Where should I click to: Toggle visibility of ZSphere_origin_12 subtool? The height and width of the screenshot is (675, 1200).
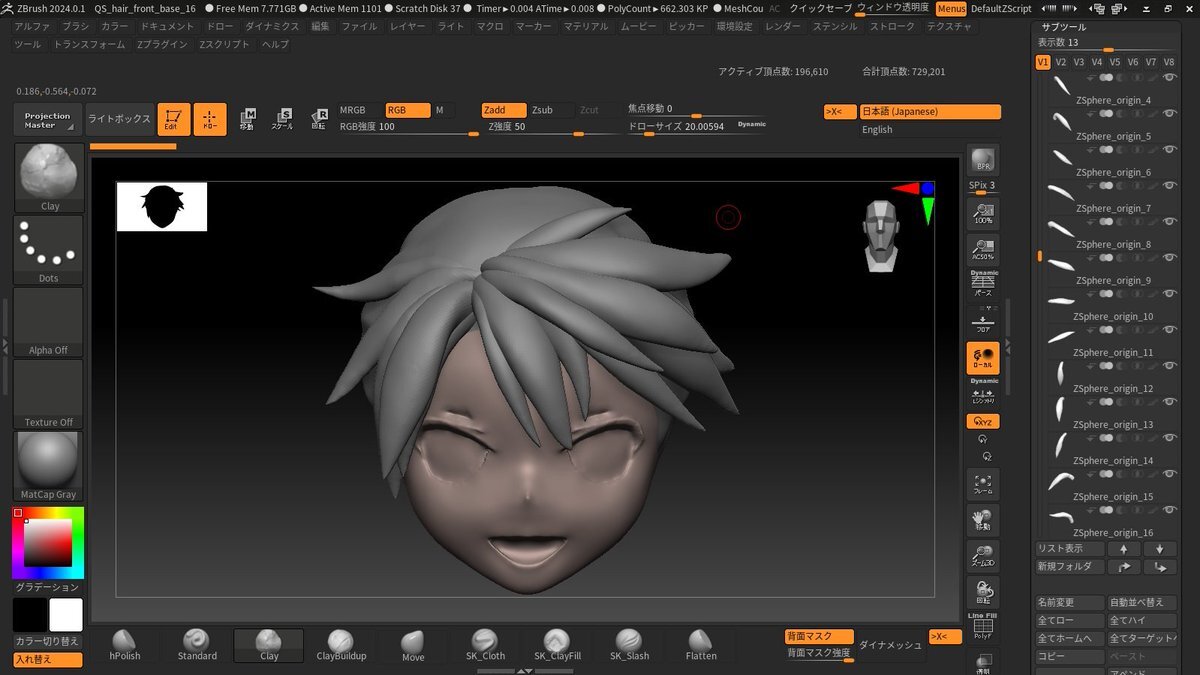1169,365
